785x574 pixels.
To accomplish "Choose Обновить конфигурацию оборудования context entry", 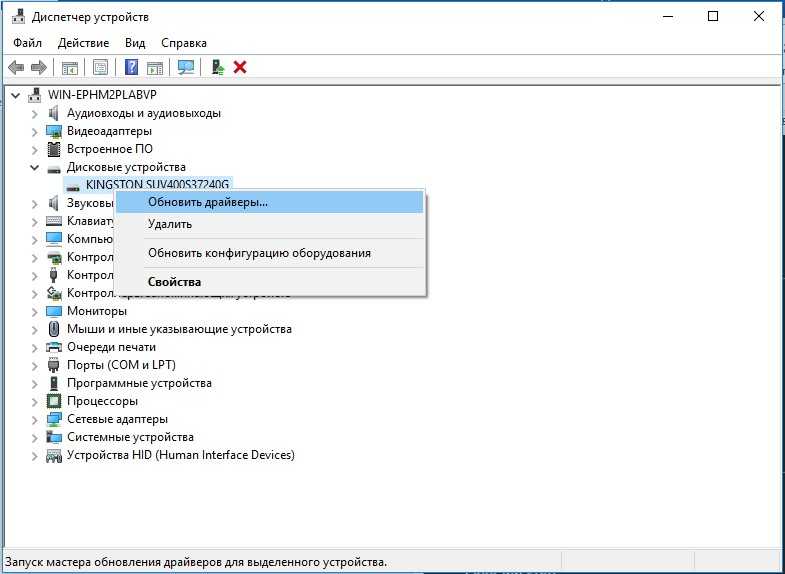I will coord(270,253).
